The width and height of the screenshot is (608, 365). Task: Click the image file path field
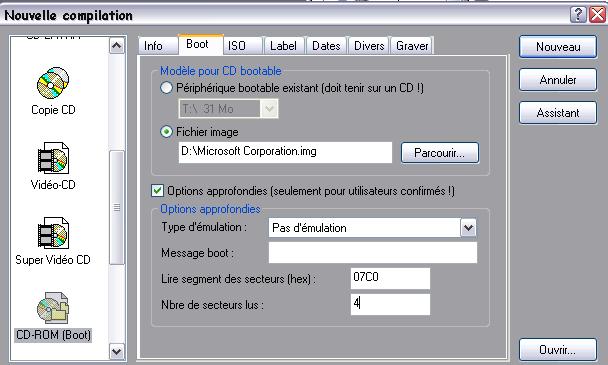(x=285, y=152)
